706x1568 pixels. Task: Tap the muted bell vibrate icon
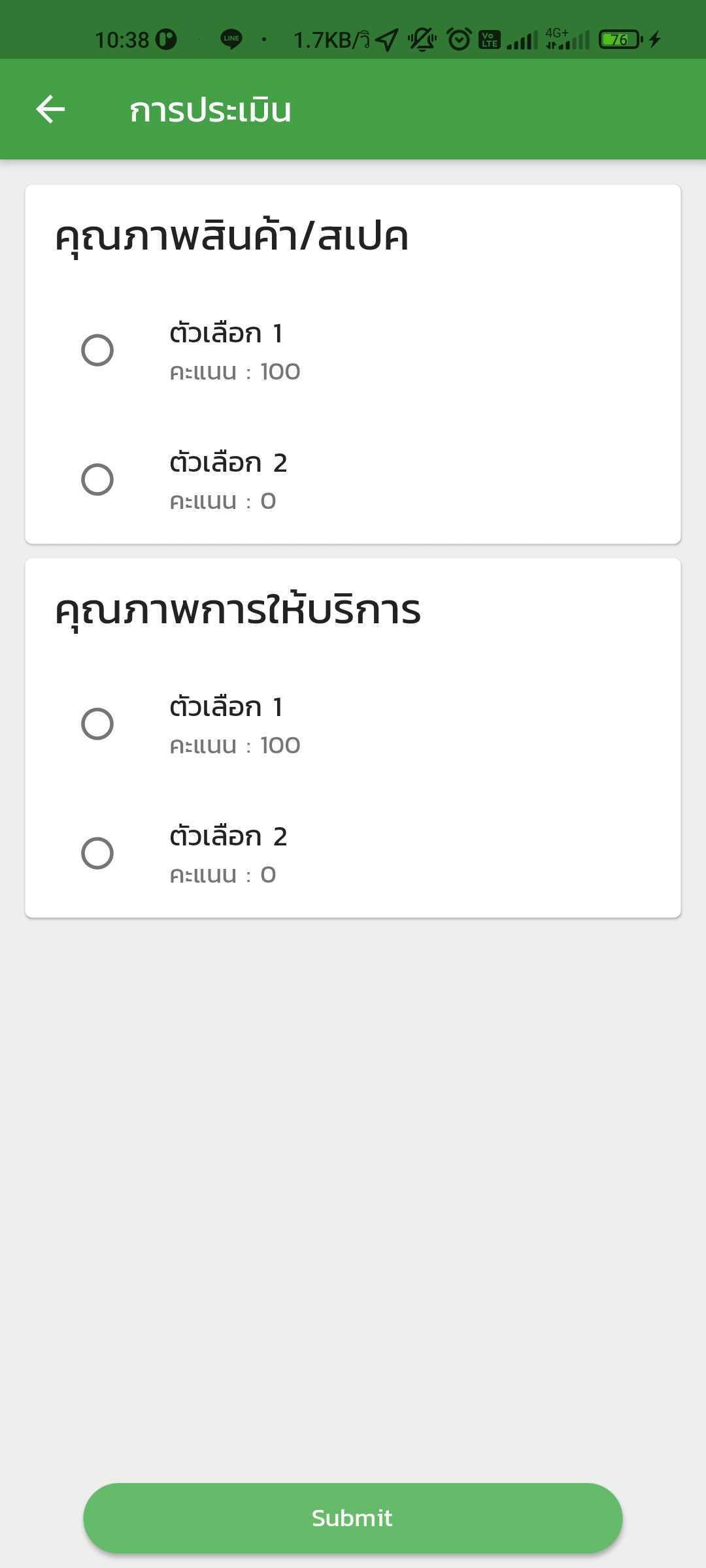click(422, 40)
